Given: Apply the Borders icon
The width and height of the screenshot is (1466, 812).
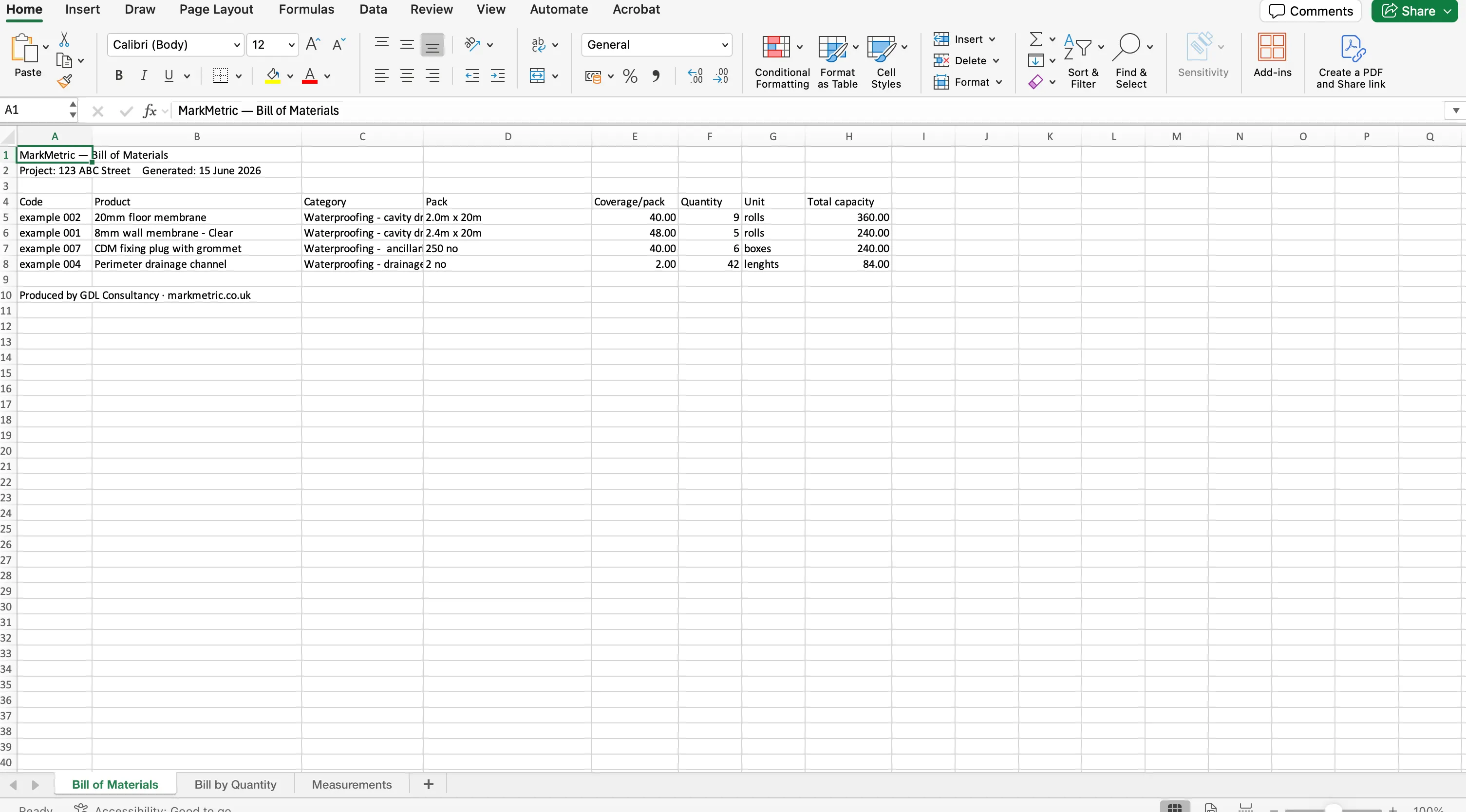Looking at the screenshot, I should 220,75.
